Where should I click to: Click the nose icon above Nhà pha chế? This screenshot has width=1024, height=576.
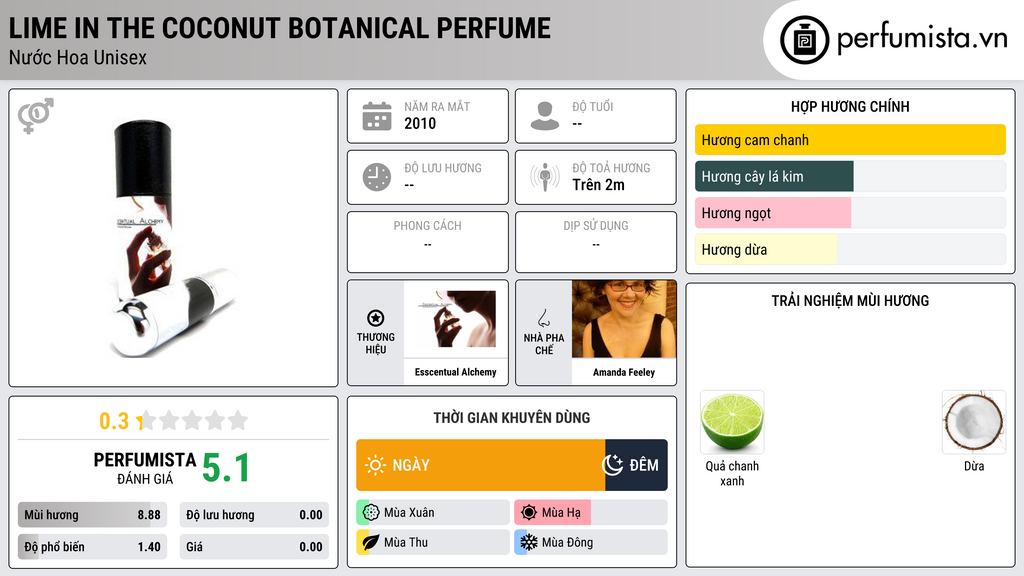point(543,318)
